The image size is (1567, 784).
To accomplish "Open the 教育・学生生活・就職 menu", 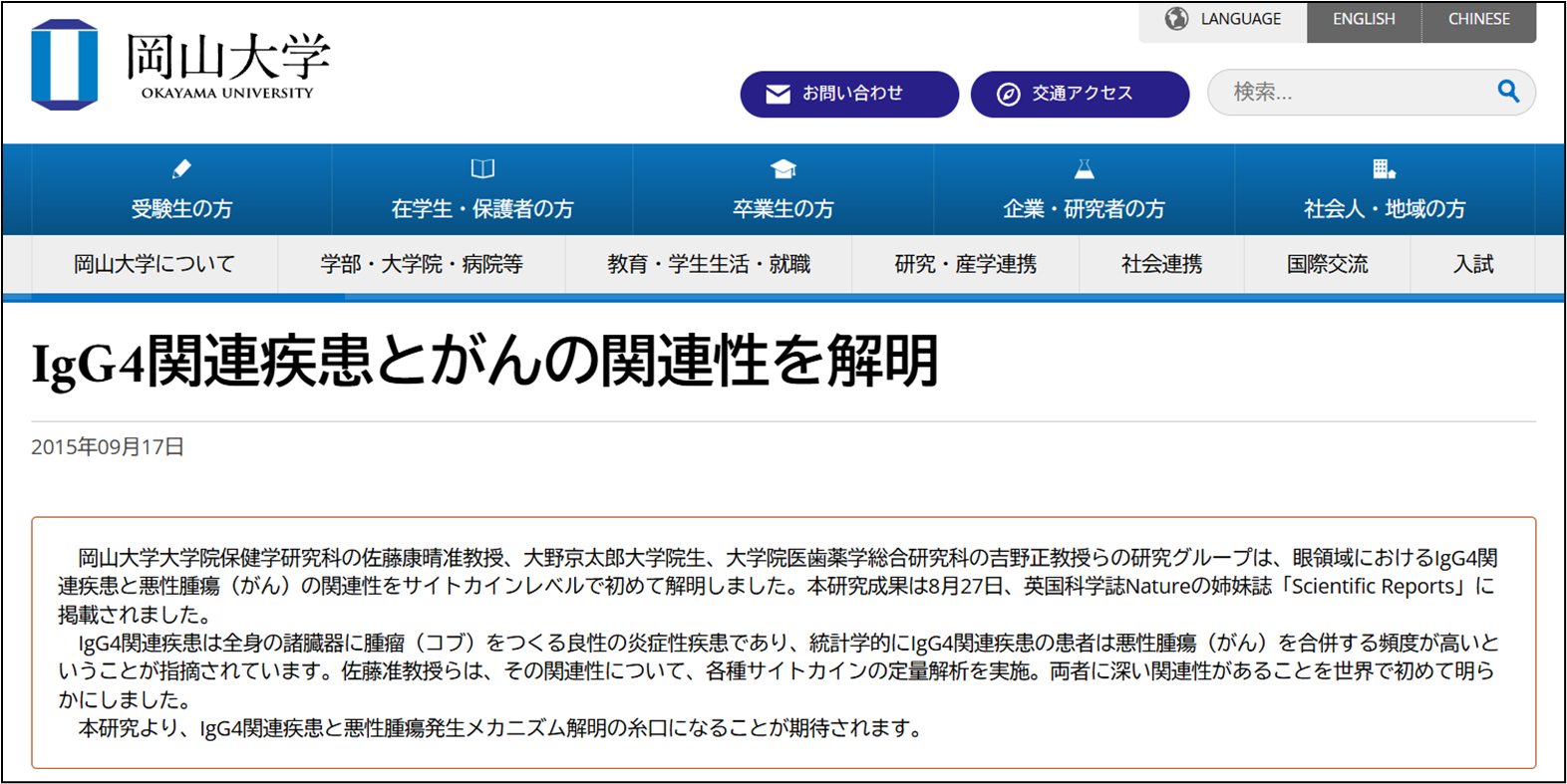I will coord(709,264).
